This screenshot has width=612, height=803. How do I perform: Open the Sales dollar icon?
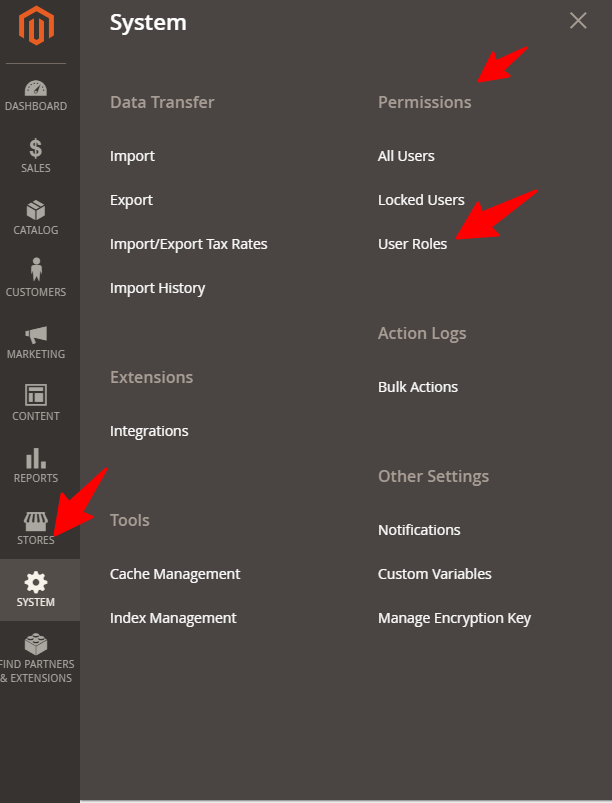click(x=36, y=149)
